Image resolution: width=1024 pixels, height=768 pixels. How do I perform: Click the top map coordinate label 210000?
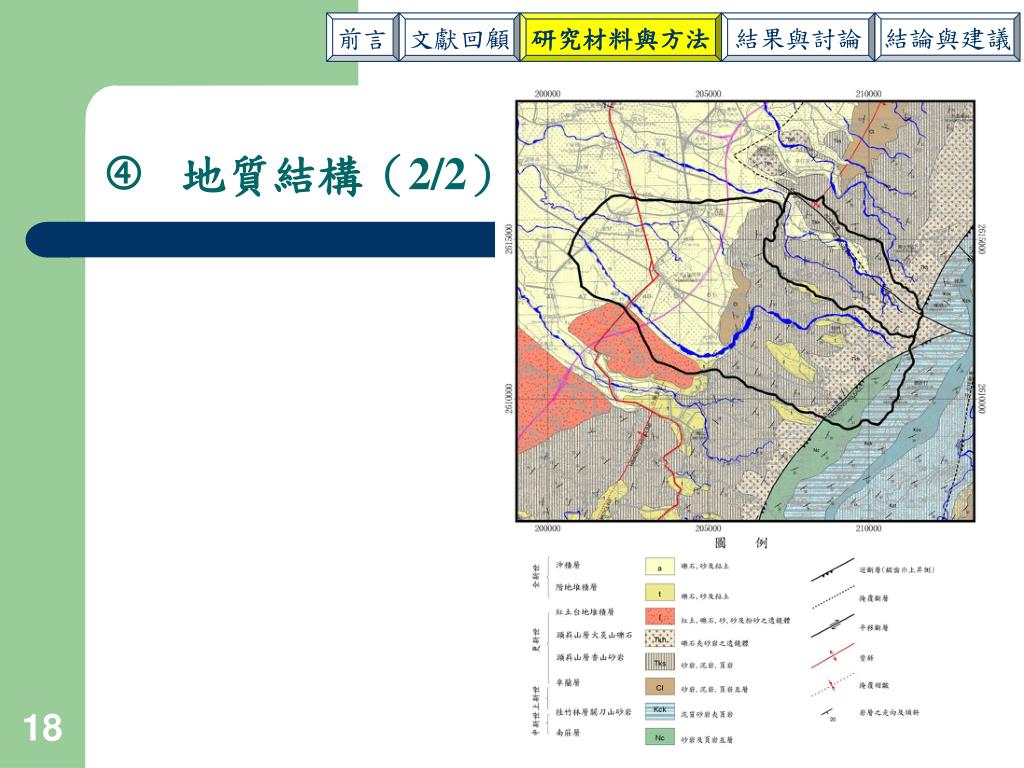(x=868, y=93)
